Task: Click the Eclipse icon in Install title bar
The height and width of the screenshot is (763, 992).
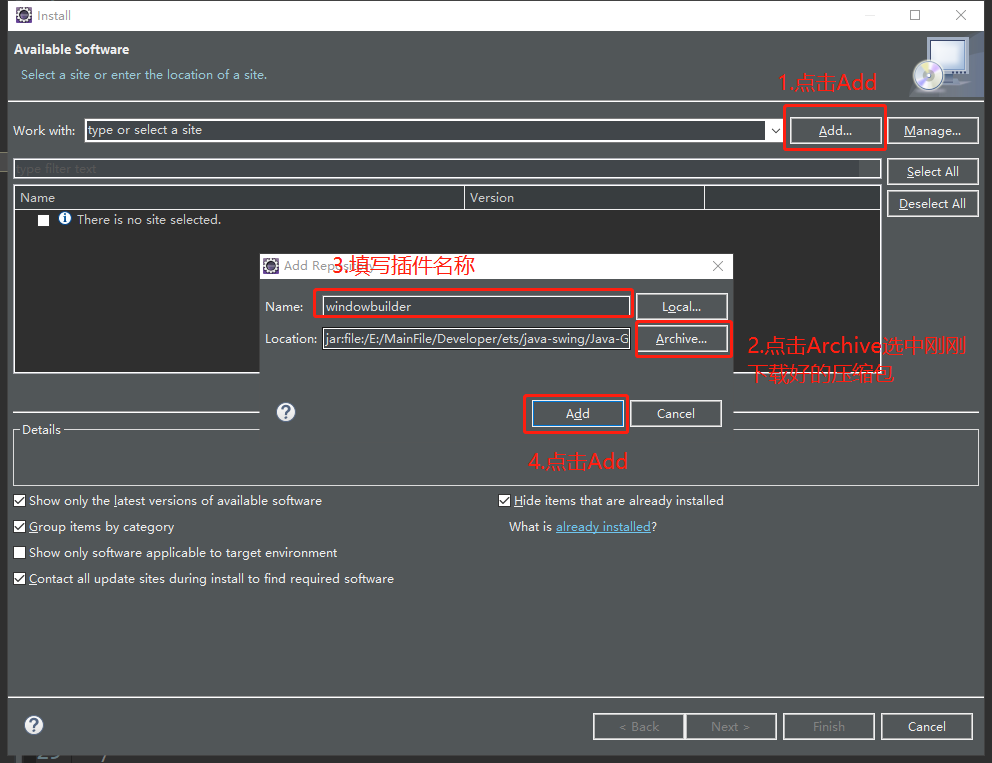Action: point(24,15)
